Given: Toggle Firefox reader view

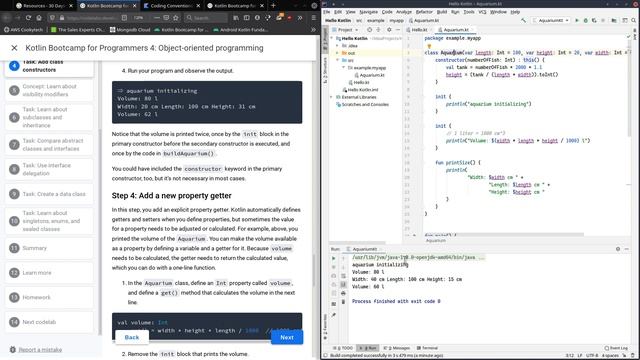Looking at the screenshot, I should click(124, 18).
